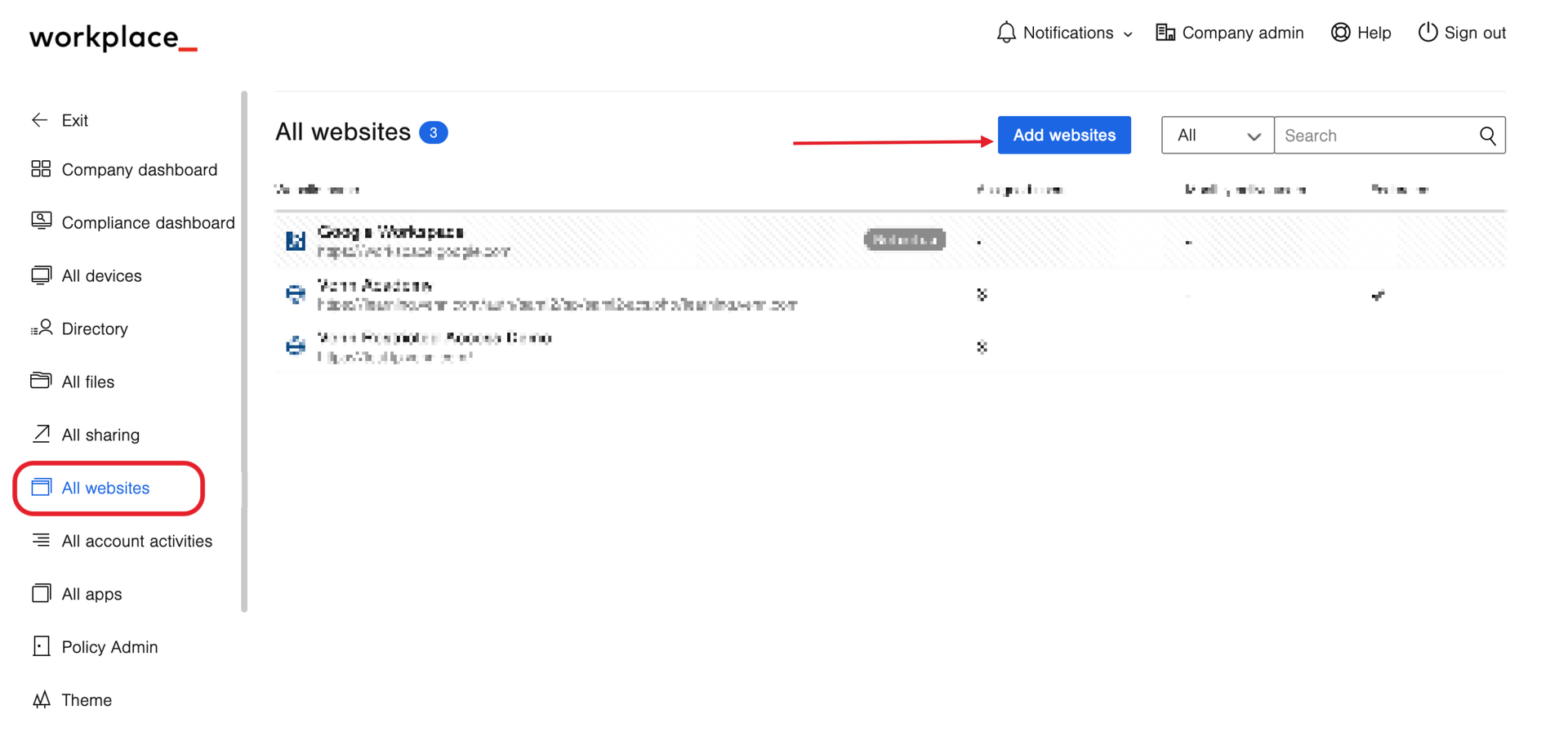This screenshot has height=750, width=1568.
Task: Select the Theme icon
Action: pos(41,699)
